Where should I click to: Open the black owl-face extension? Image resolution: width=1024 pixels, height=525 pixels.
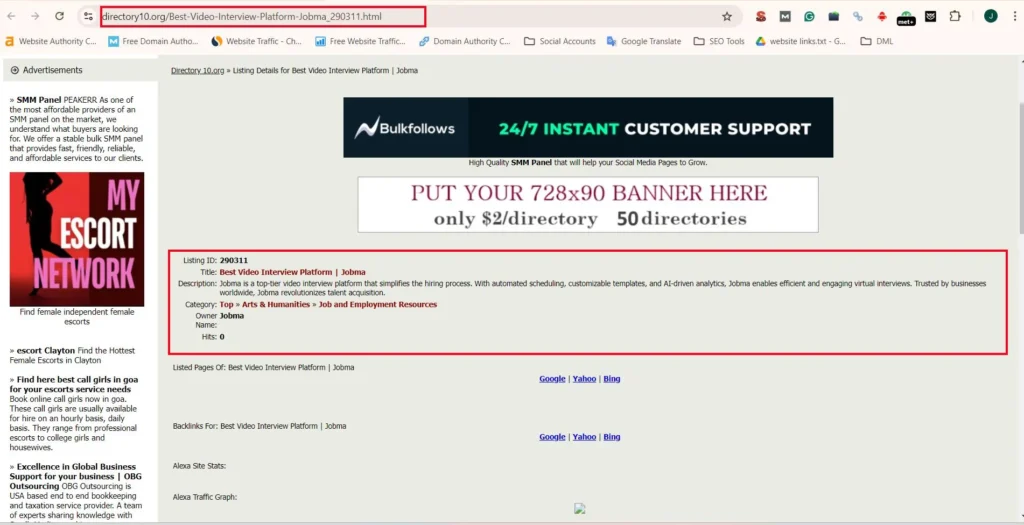931,16
